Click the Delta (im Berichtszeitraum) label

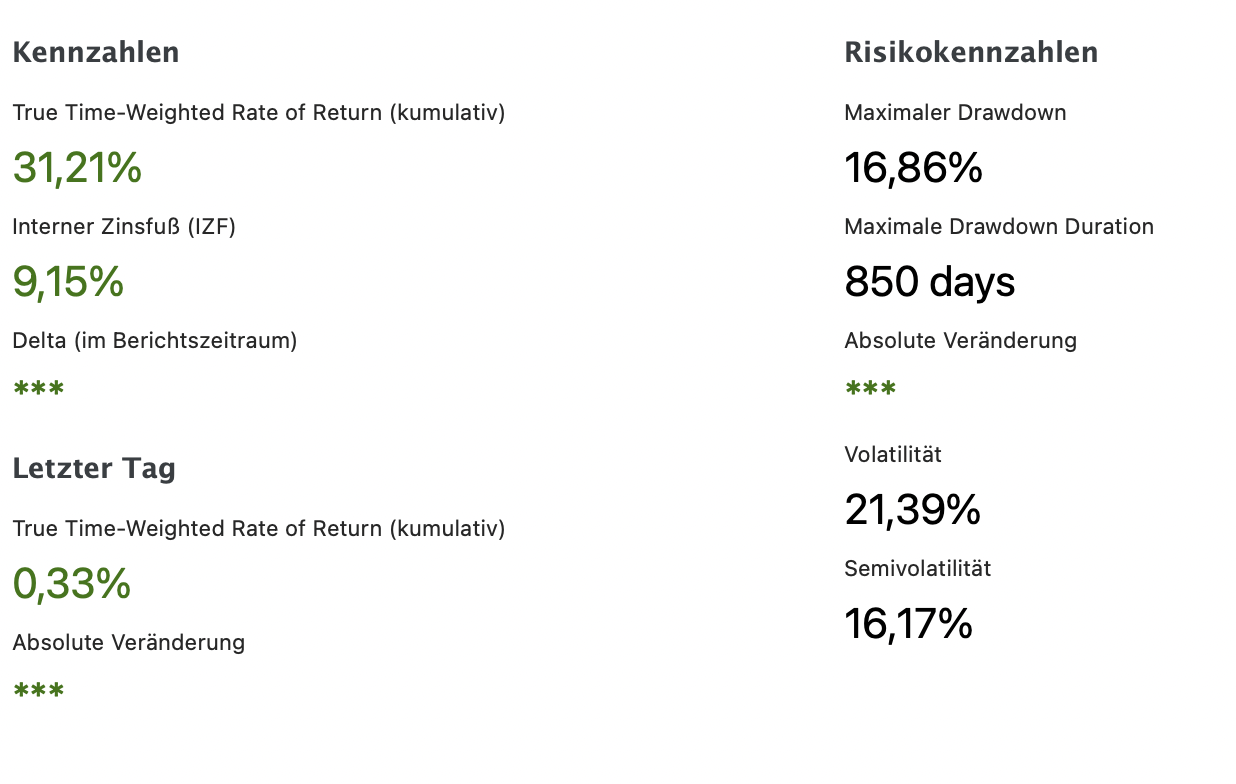tap(155, 341)
